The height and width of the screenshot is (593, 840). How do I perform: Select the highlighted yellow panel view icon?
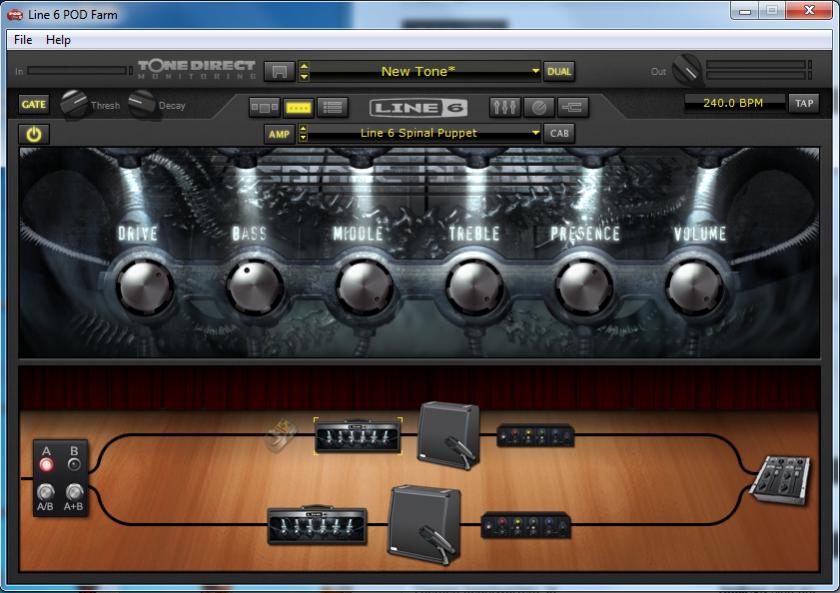click(x=298, y=107)
